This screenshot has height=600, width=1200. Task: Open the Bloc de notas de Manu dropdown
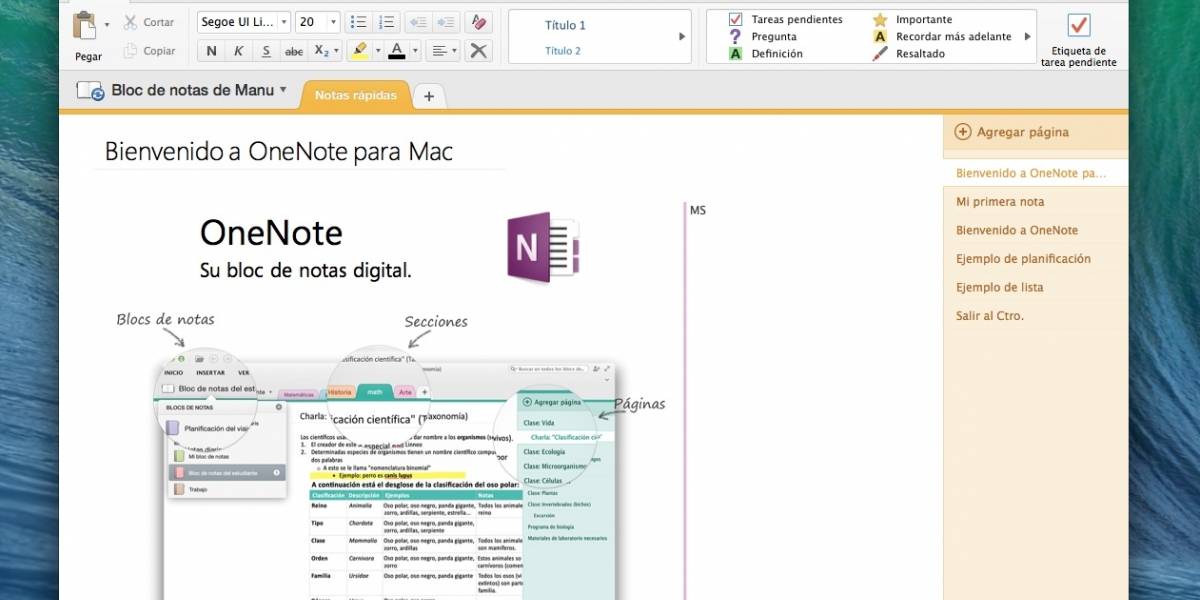coord(199,90)
